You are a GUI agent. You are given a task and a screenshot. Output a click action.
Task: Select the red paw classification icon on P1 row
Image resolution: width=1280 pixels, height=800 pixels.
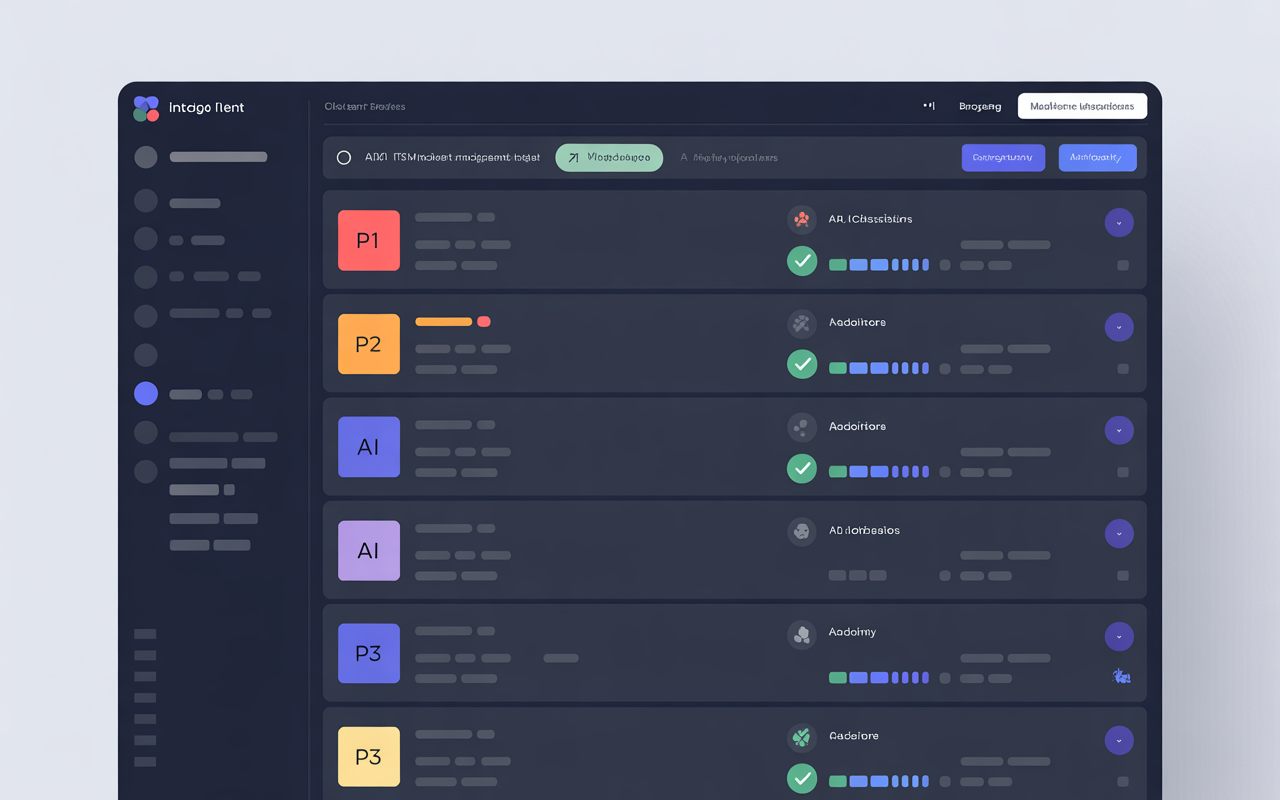(801, 219)
